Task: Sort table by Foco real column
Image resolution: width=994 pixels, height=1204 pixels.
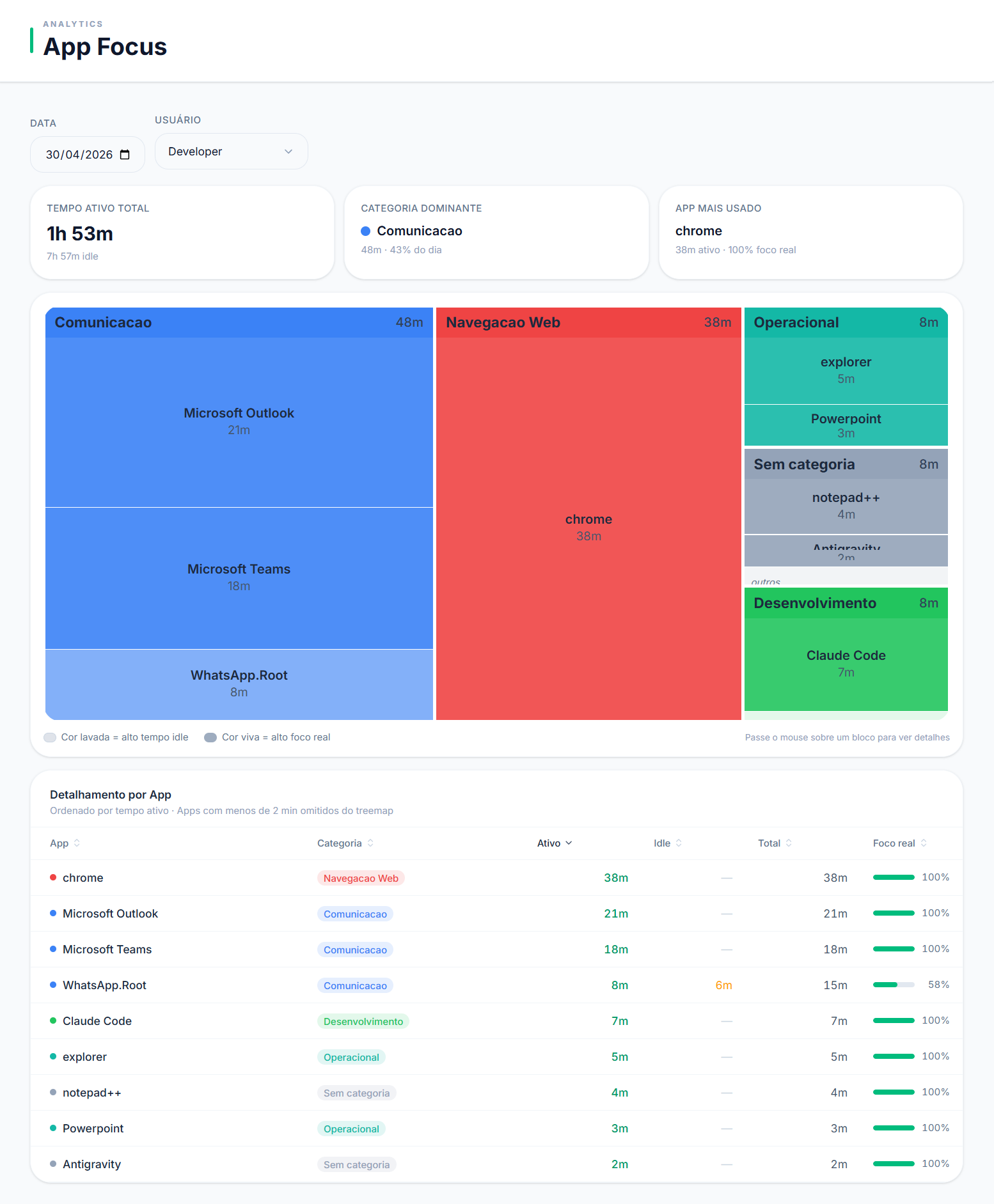Action: (900, 843)
